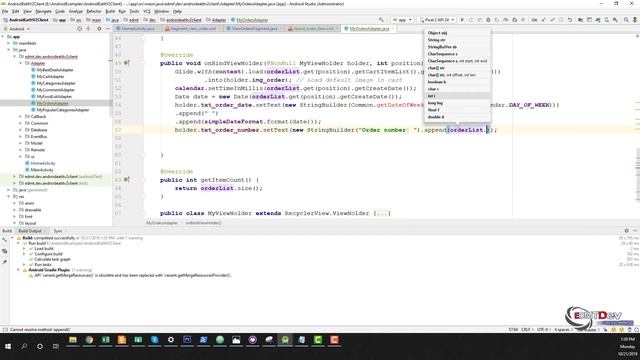Close the MyOrdersAdapter.java tab
This screenshot has width=640, height=360.
pyautogui.click(x=393, y=29)
